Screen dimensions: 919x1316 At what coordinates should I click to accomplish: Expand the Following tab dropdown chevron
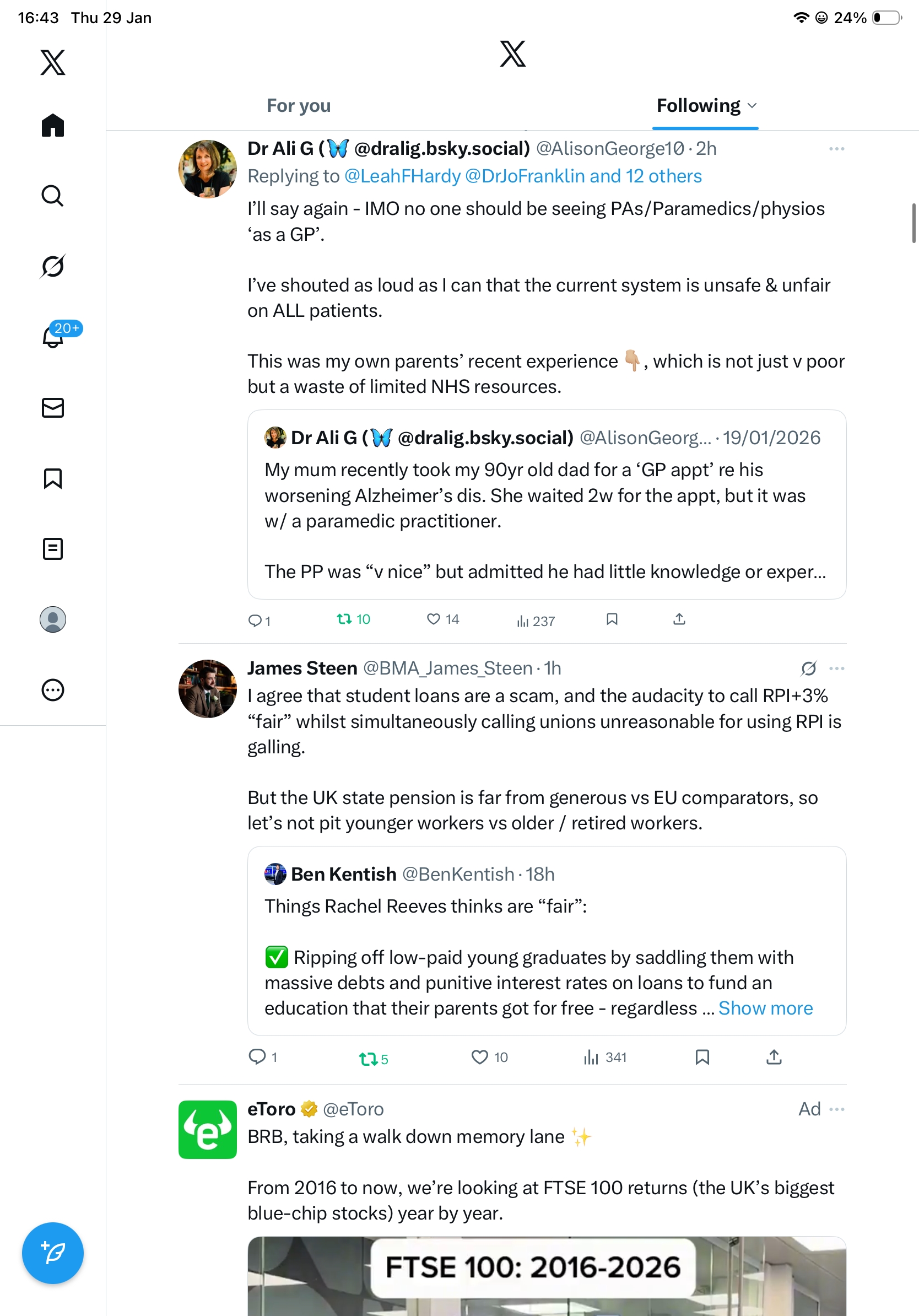pos(753,106)
